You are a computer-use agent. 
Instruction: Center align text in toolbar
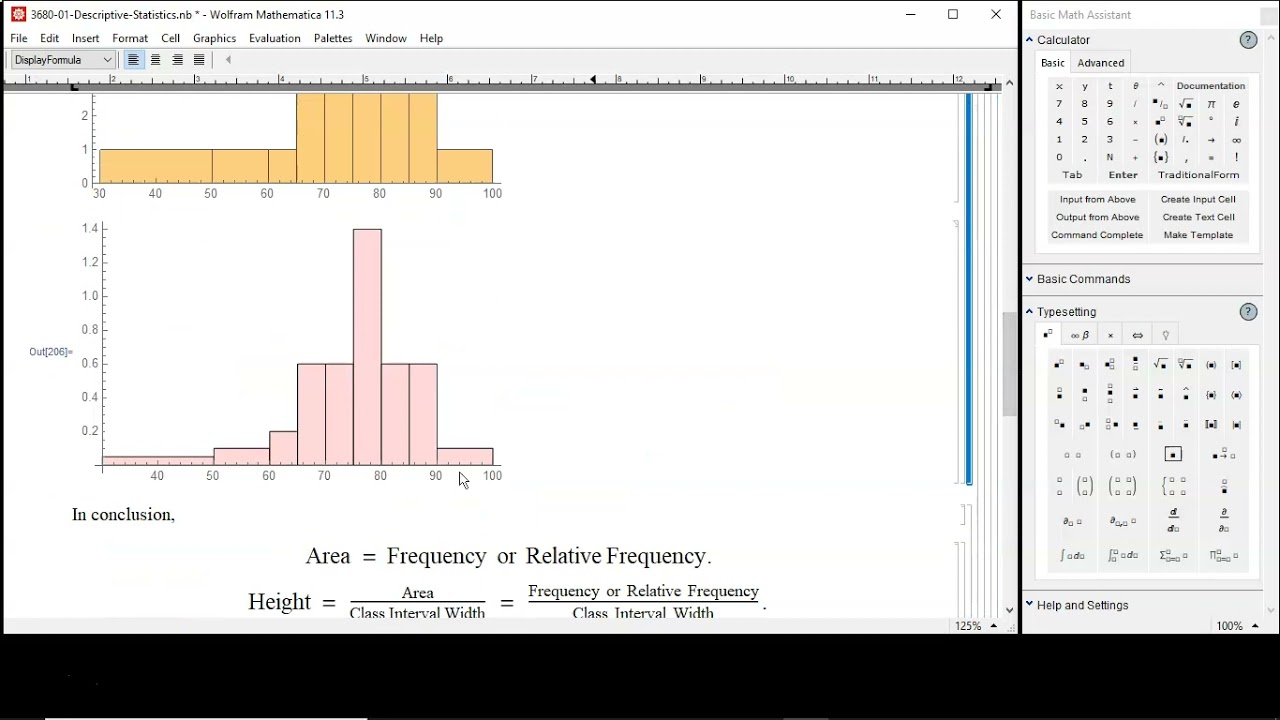(155, 60)
